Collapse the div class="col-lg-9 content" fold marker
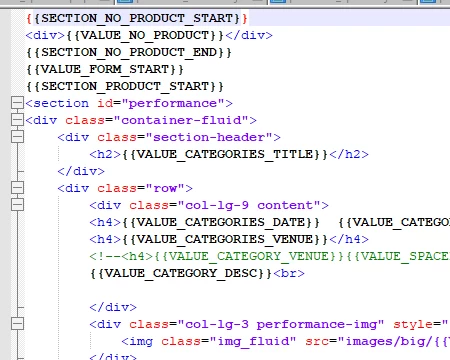The width and height of the screenshot is (450, 360). (x=17, y=205)
